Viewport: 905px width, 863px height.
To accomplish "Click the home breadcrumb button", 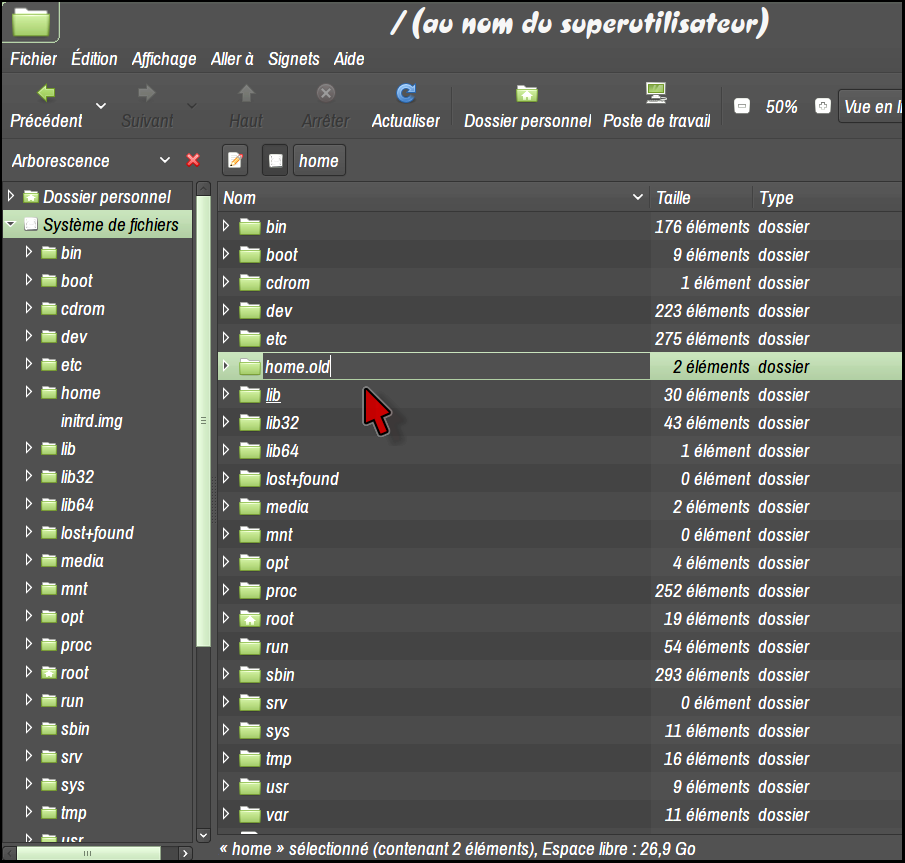I will pyautogui.click(x=318, y=160).
